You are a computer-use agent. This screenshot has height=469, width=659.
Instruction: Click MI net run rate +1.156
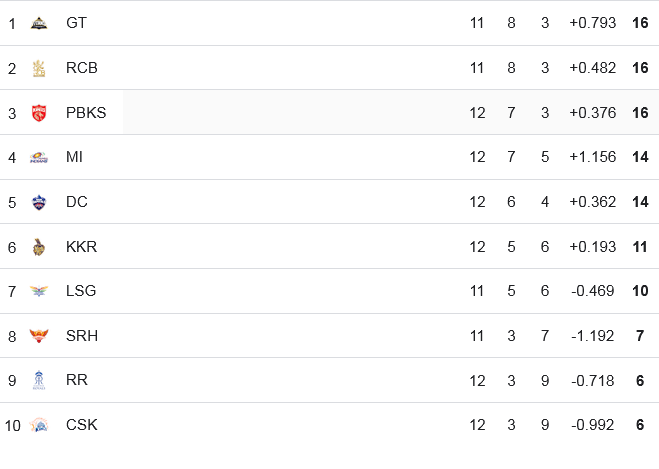(x=593, y=157)
